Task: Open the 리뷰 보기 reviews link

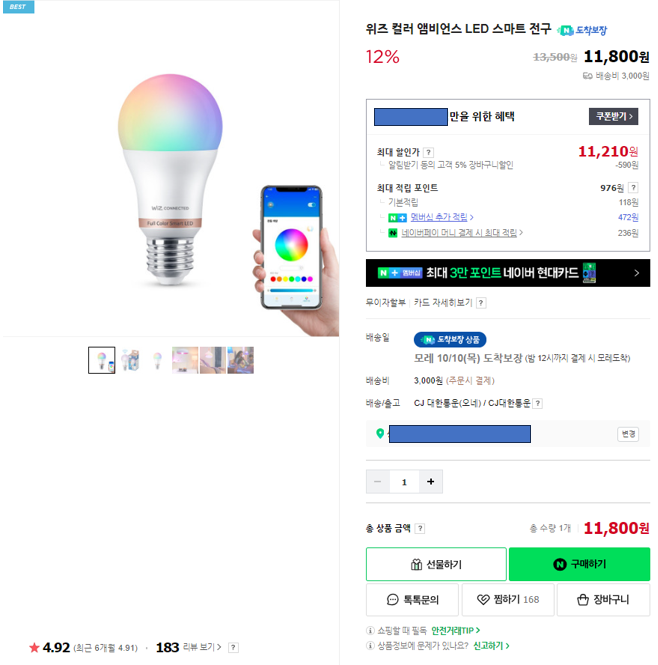Action: [204, 648]
